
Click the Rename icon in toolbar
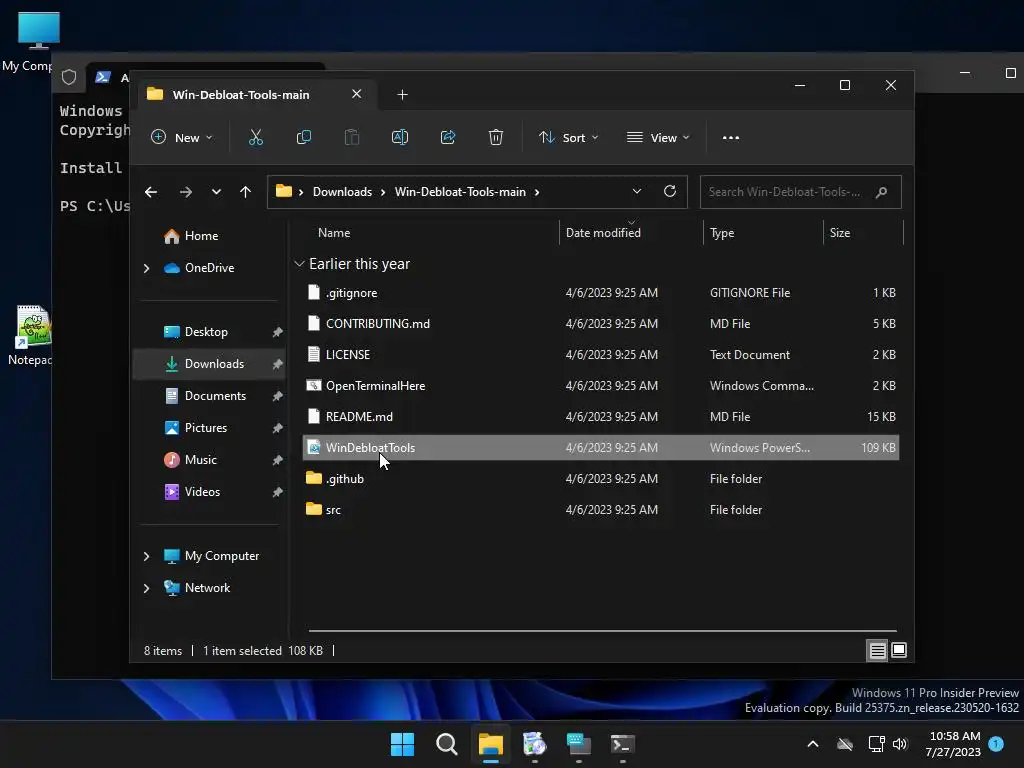pyautogui.click(x=400, y=137)
